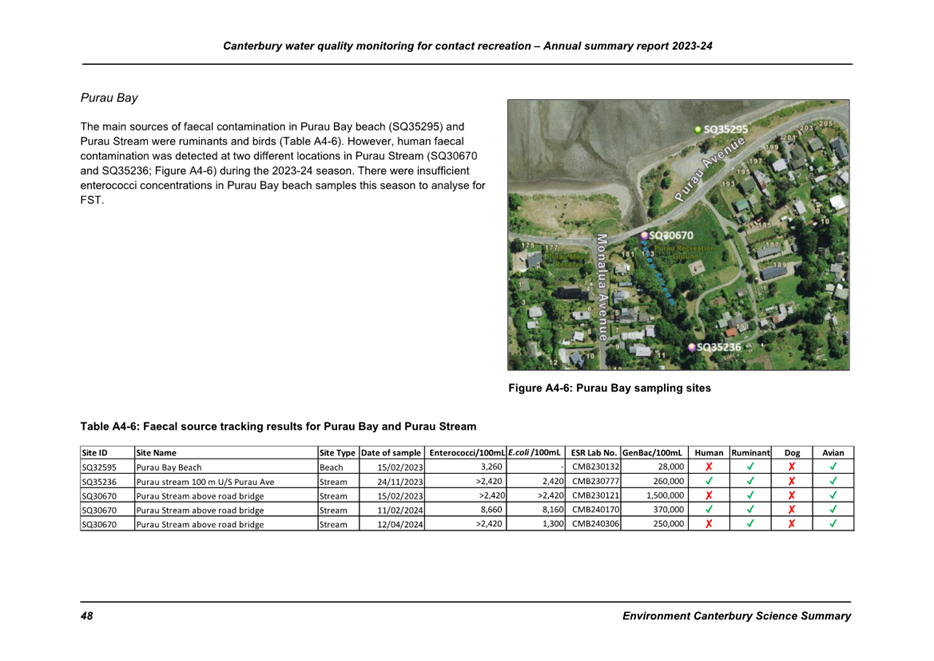Click the Dog column header
Image resolution: width=934 pixels, height=661 pixels.
(792, 453)
